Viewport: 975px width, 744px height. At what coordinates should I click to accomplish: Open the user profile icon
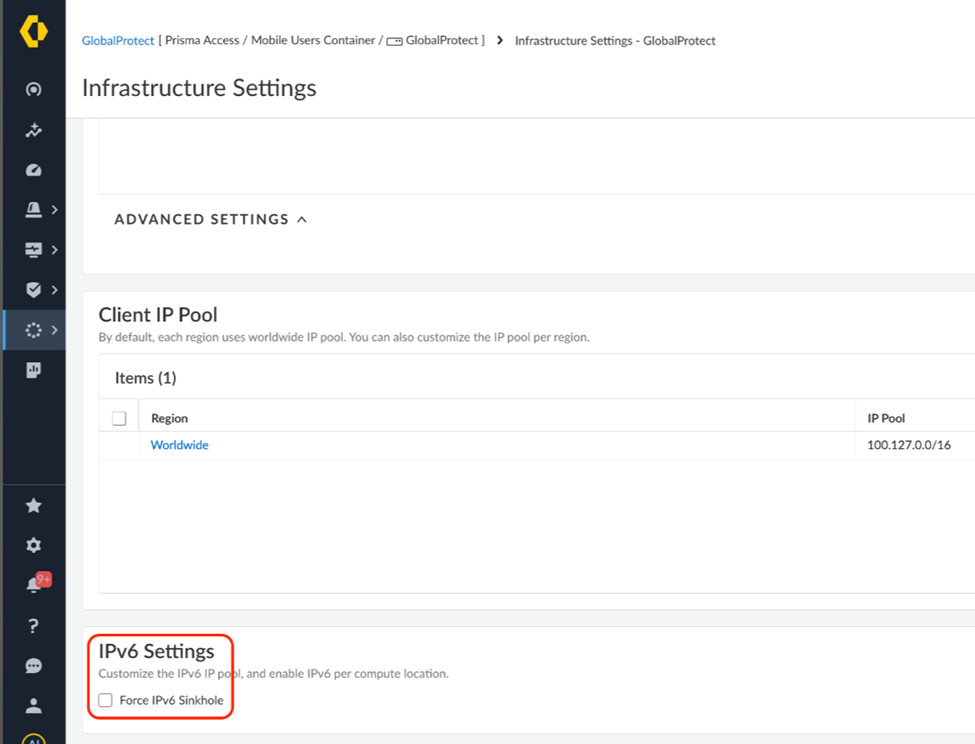point(33,706)
